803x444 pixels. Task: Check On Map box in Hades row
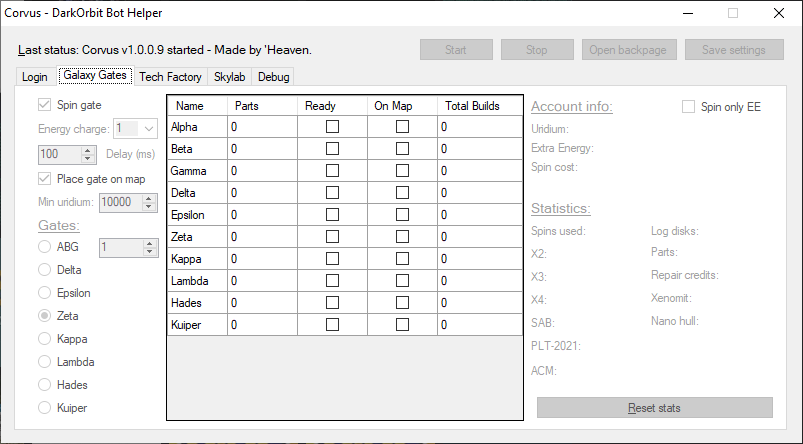[403, 303]
